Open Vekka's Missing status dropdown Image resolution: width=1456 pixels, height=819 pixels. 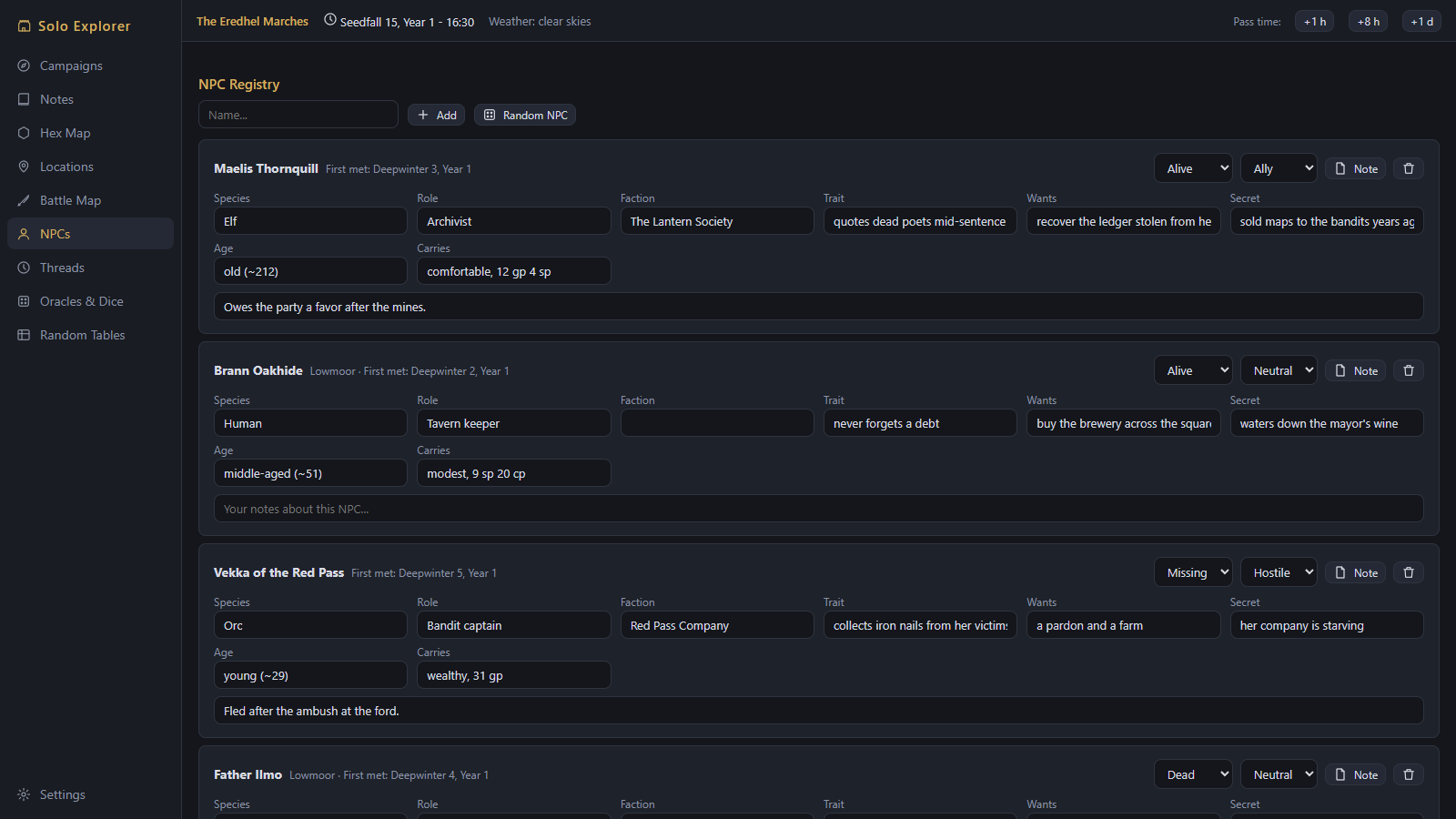tap(1194, 572)
